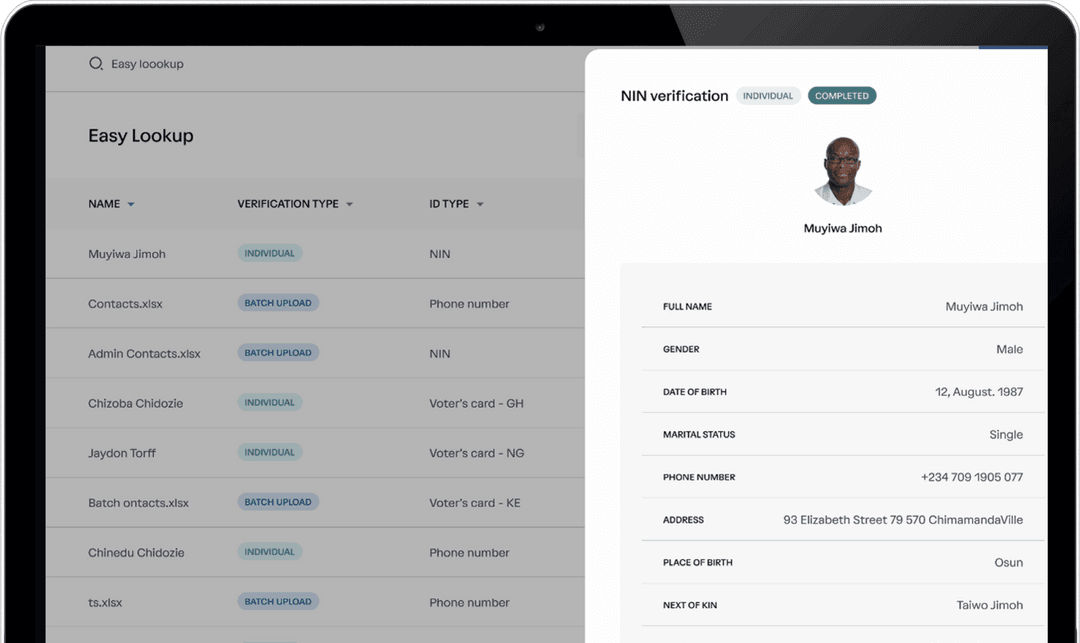Click the INDIVIDUAL badge beside NIN verification
The height and width of the screenshot is (643, 1080).
point(768,95)
